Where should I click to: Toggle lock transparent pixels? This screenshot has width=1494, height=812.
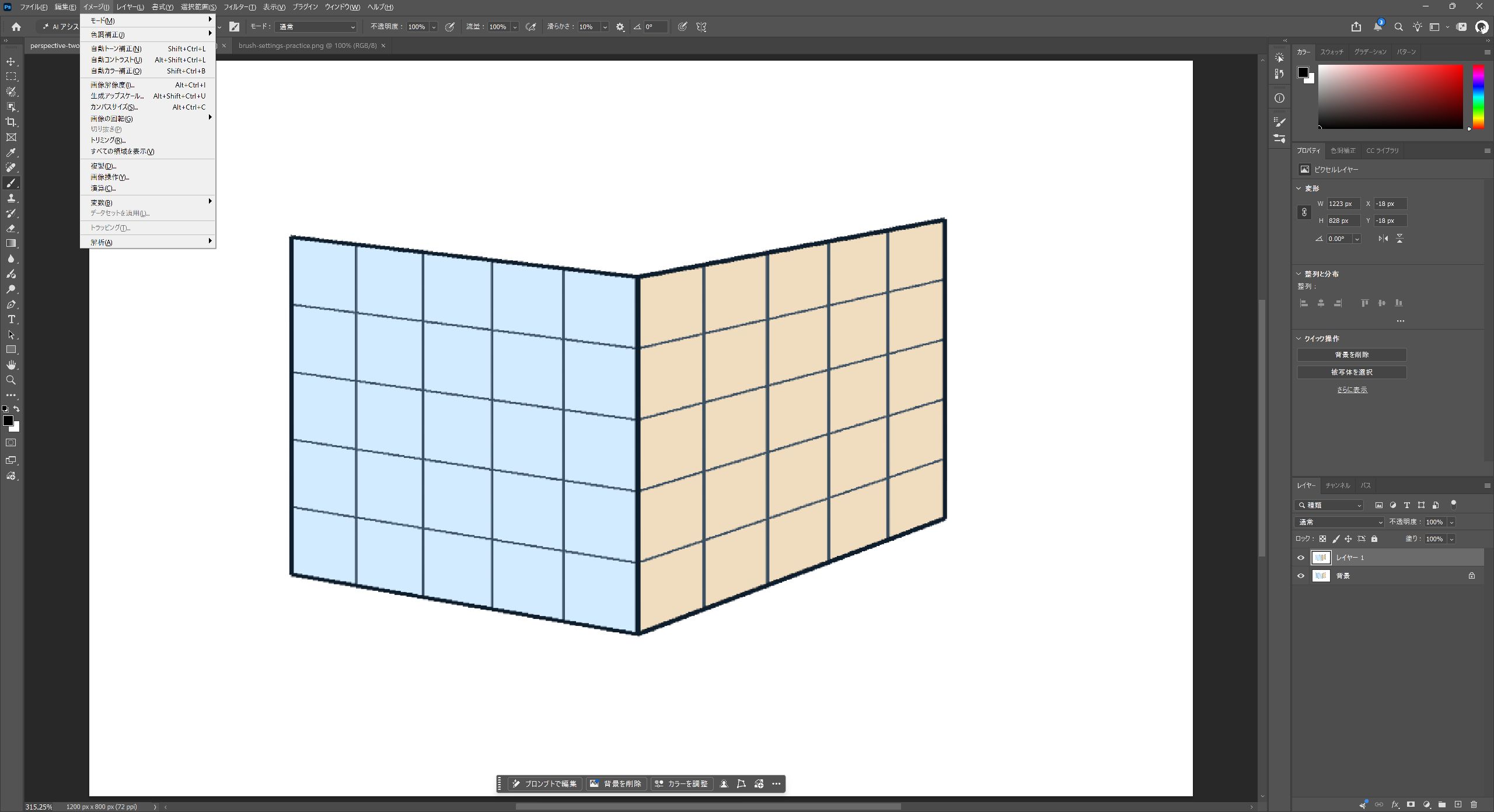click(1323, 539)
